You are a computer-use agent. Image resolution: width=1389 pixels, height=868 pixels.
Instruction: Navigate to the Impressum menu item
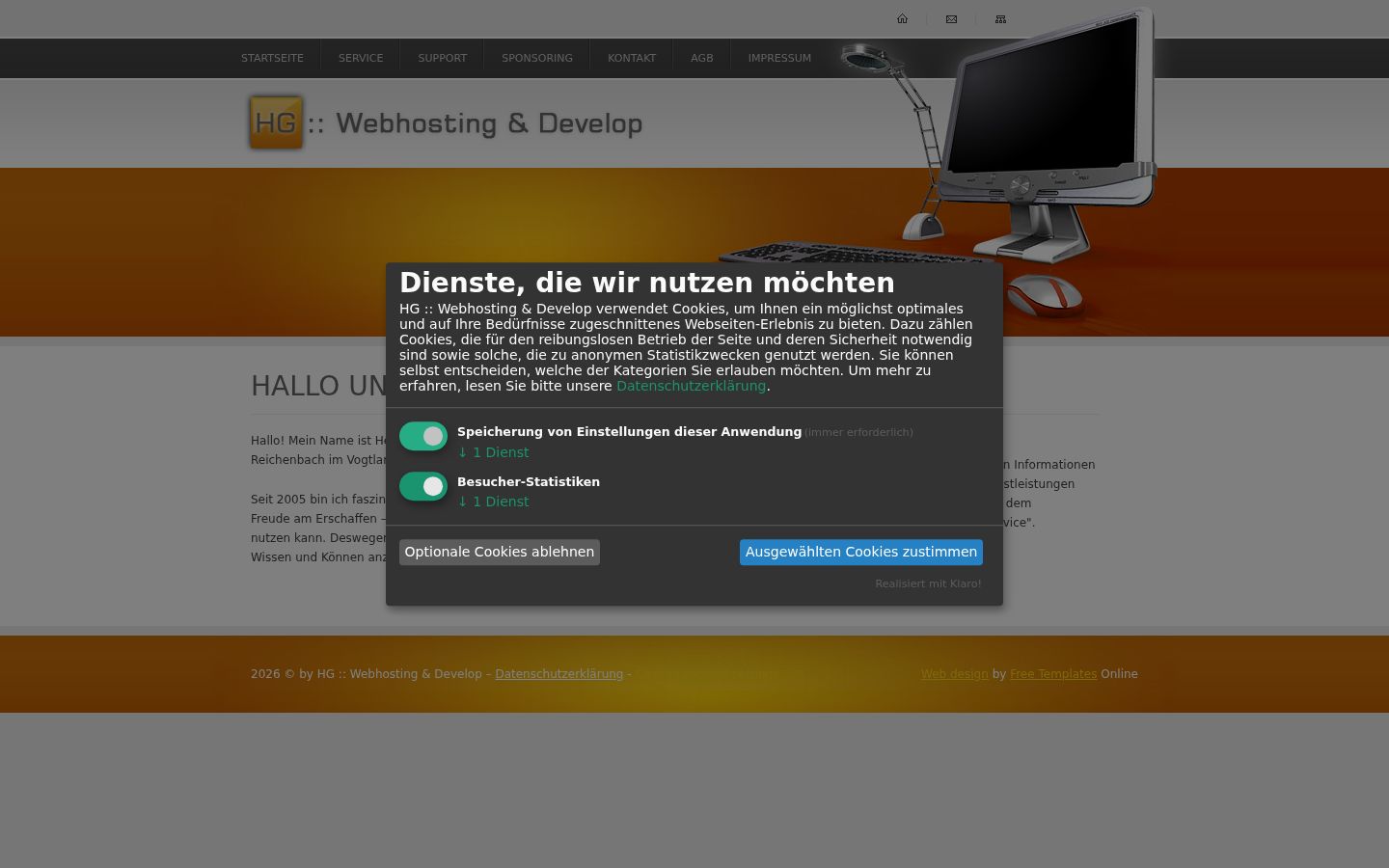(779, 58)
